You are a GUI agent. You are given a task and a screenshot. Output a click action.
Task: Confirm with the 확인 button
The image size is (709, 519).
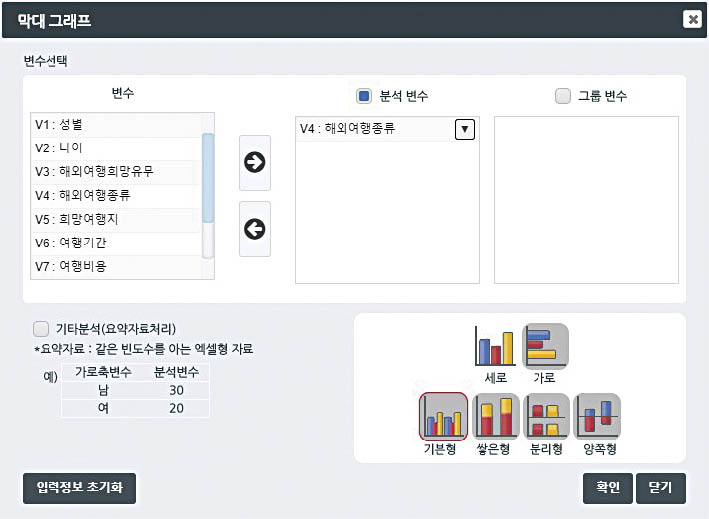pos(607,488)
